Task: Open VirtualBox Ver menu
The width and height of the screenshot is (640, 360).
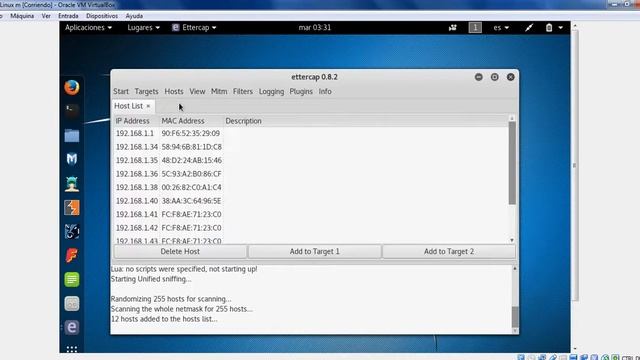Action: tap(46, 16)
